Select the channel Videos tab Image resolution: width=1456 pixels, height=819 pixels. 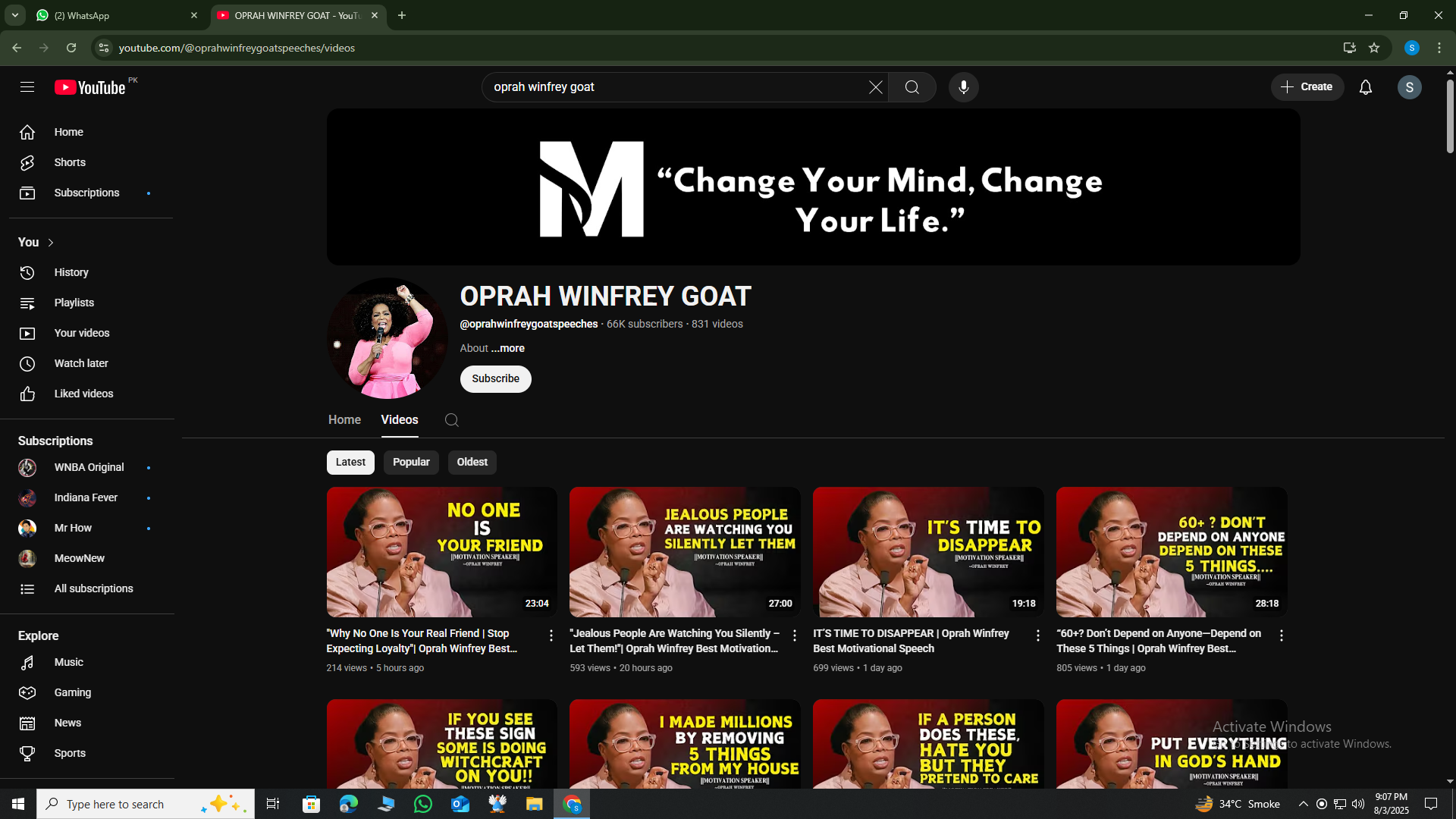[x=400, y=420]
